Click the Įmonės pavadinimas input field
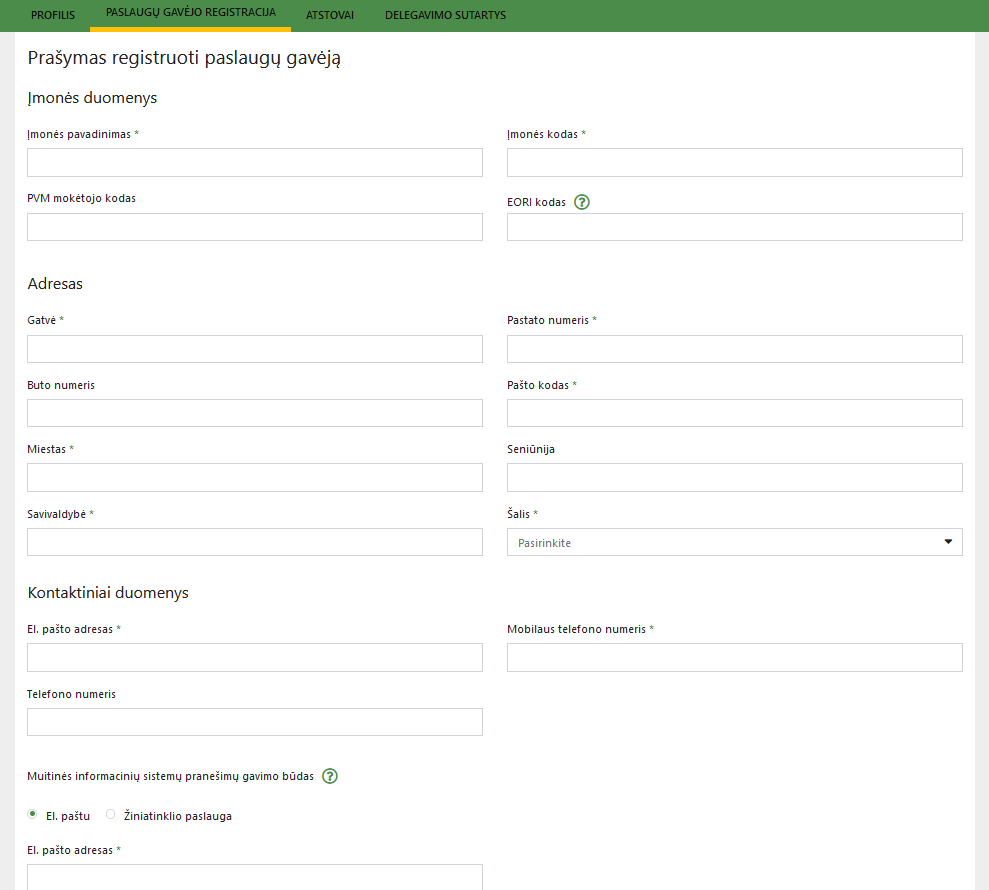Viewport: 989px width, 890px height. tap(254, 163)
